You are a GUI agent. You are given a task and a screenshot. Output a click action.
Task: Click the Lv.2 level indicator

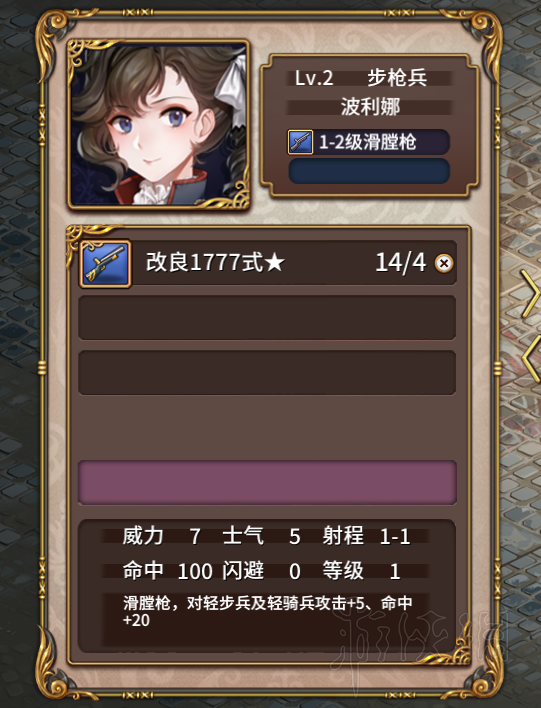pyautogui.click(x=314, y=78)
